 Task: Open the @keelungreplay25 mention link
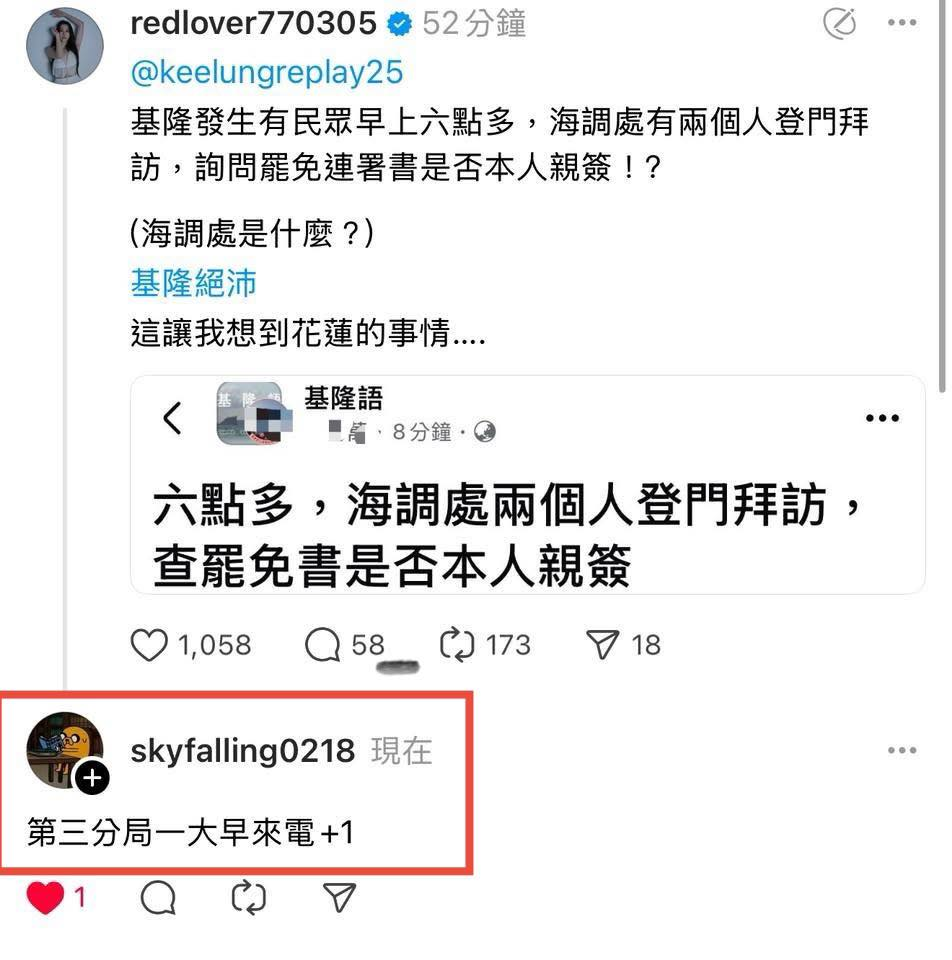267,72
